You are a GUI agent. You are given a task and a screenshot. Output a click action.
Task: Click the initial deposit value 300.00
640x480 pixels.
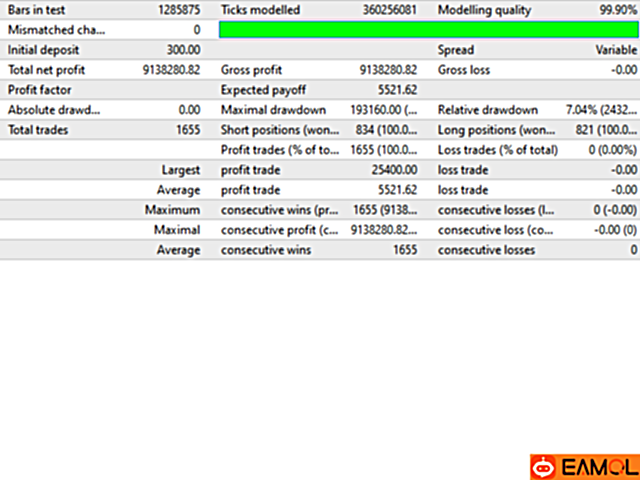183,50
